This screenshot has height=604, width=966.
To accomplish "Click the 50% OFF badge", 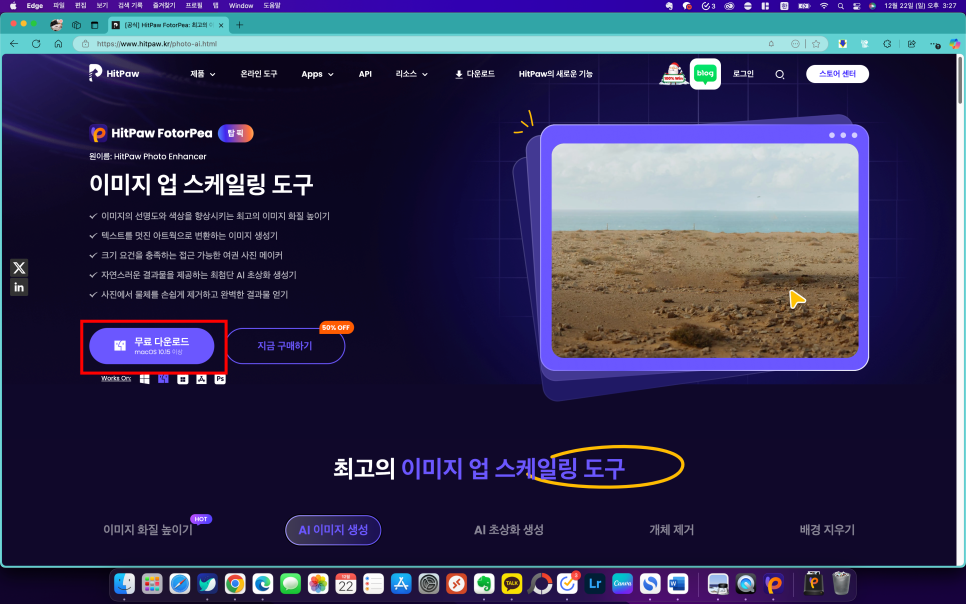I will click(336, 328).
